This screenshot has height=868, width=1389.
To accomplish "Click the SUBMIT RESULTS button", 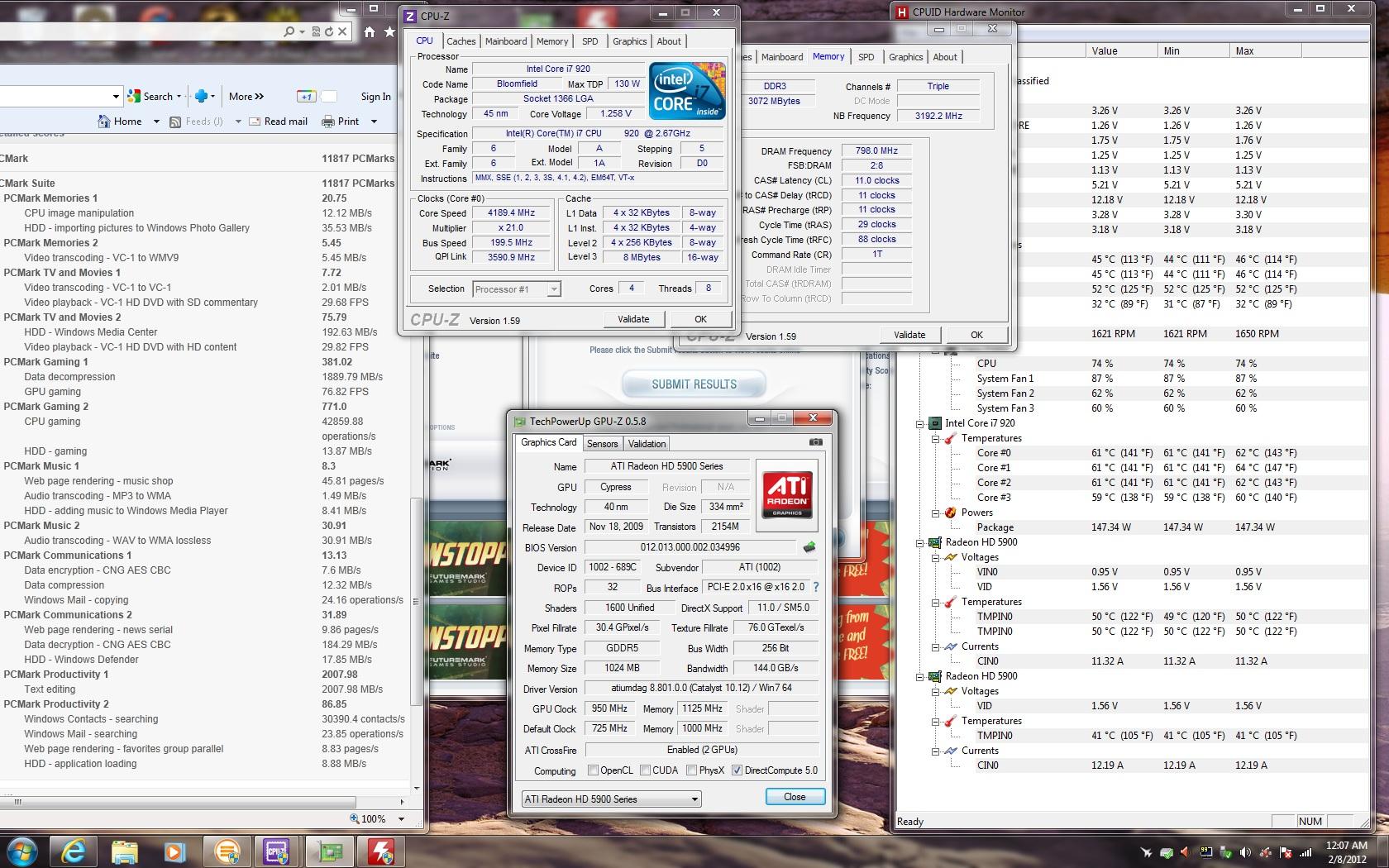I will click(x=694, y=384).
